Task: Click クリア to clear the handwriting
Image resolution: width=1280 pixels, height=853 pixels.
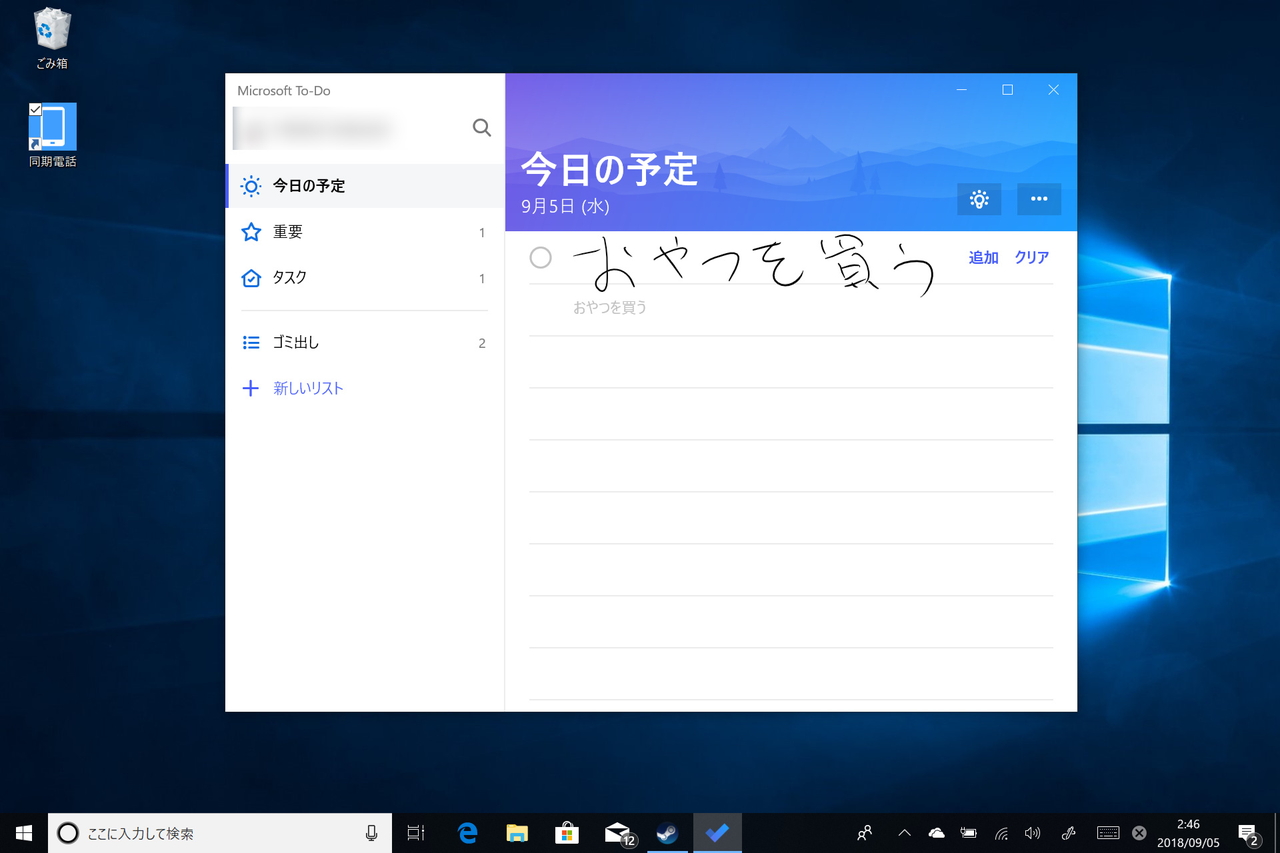Action: (1031, 257)
